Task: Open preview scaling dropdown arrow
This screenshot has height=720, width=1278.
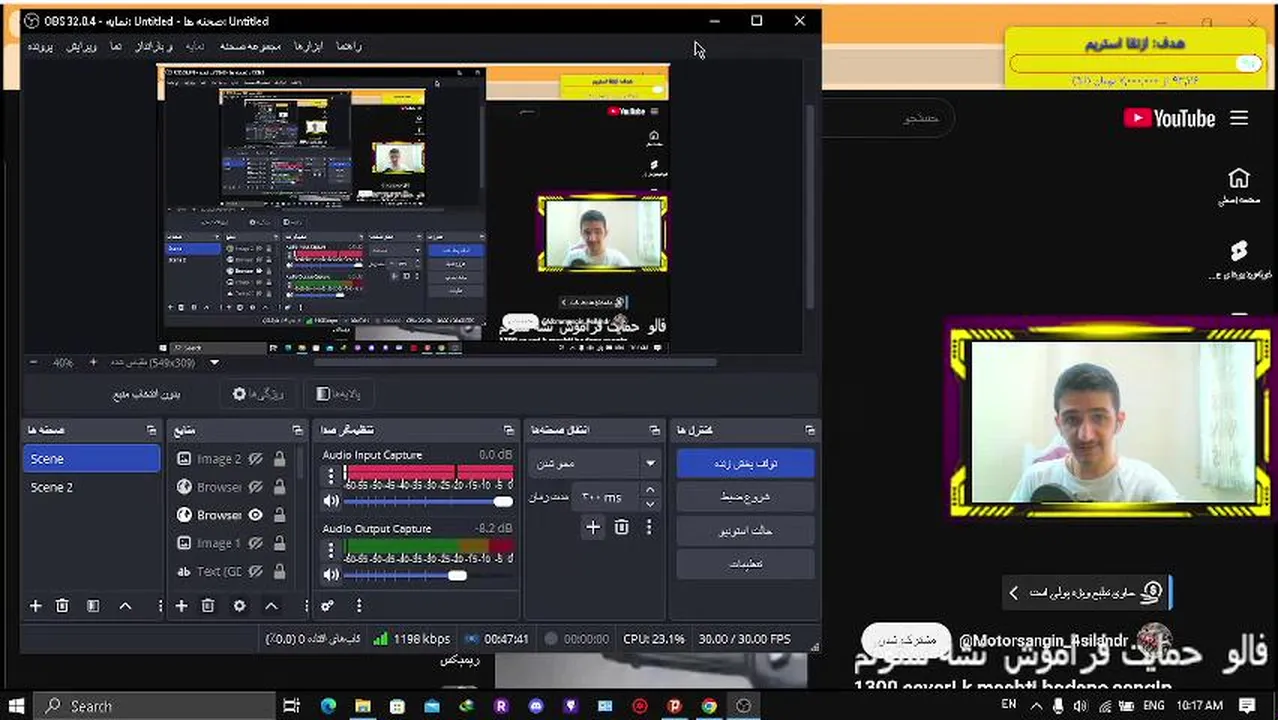Action: click(x=213, y=363)
